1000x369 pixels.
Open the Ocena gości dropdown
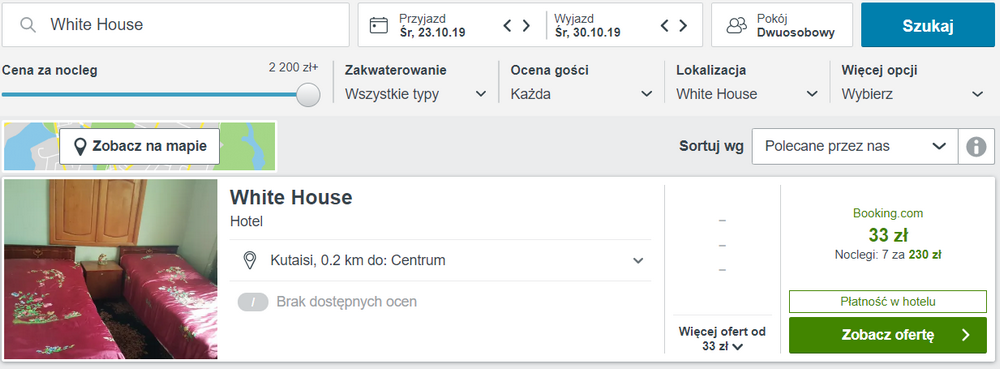[x=582, y=94]
